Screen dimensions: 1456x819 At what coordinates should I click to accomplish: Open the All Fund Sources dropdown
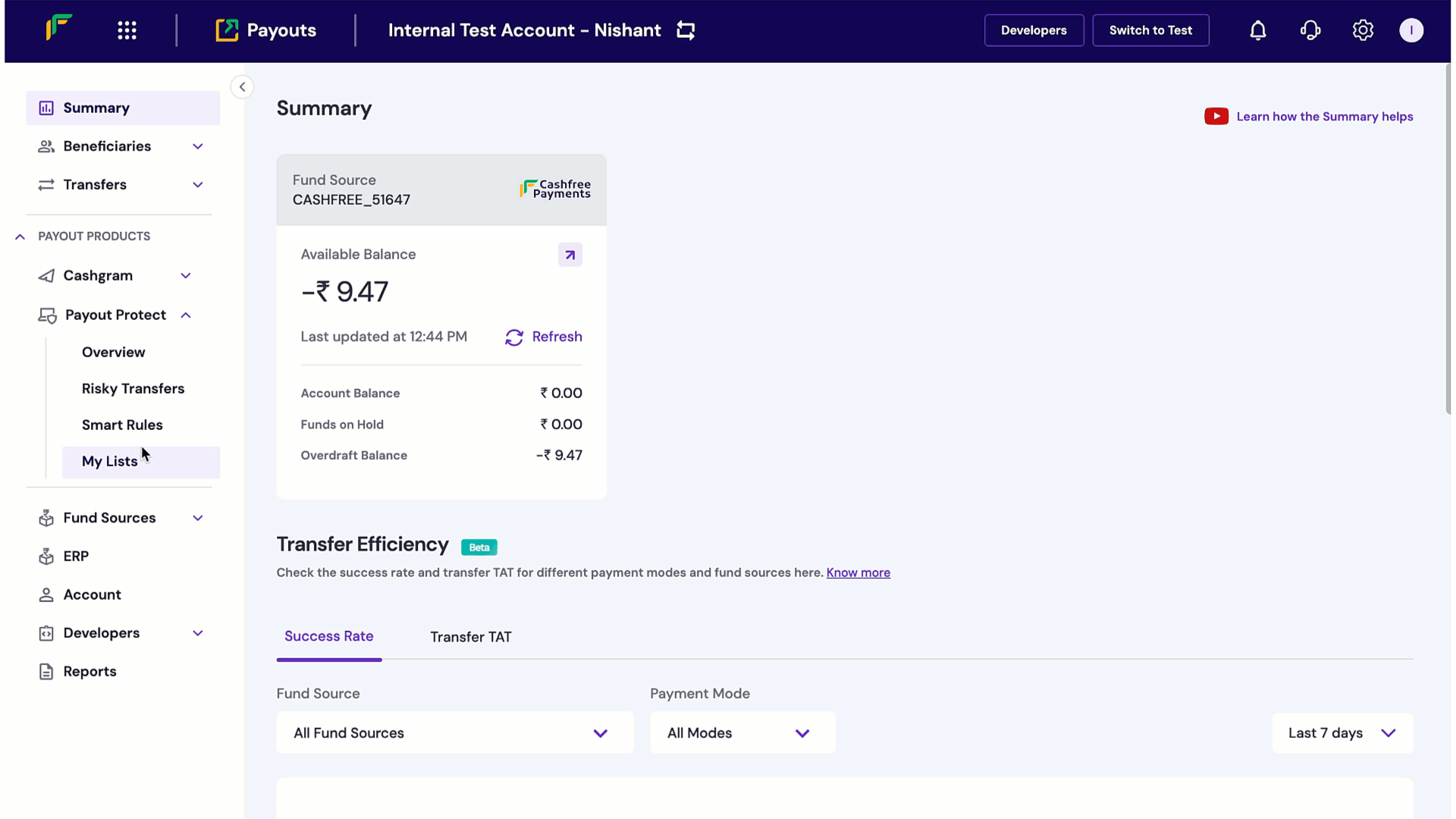coord(454,733)
